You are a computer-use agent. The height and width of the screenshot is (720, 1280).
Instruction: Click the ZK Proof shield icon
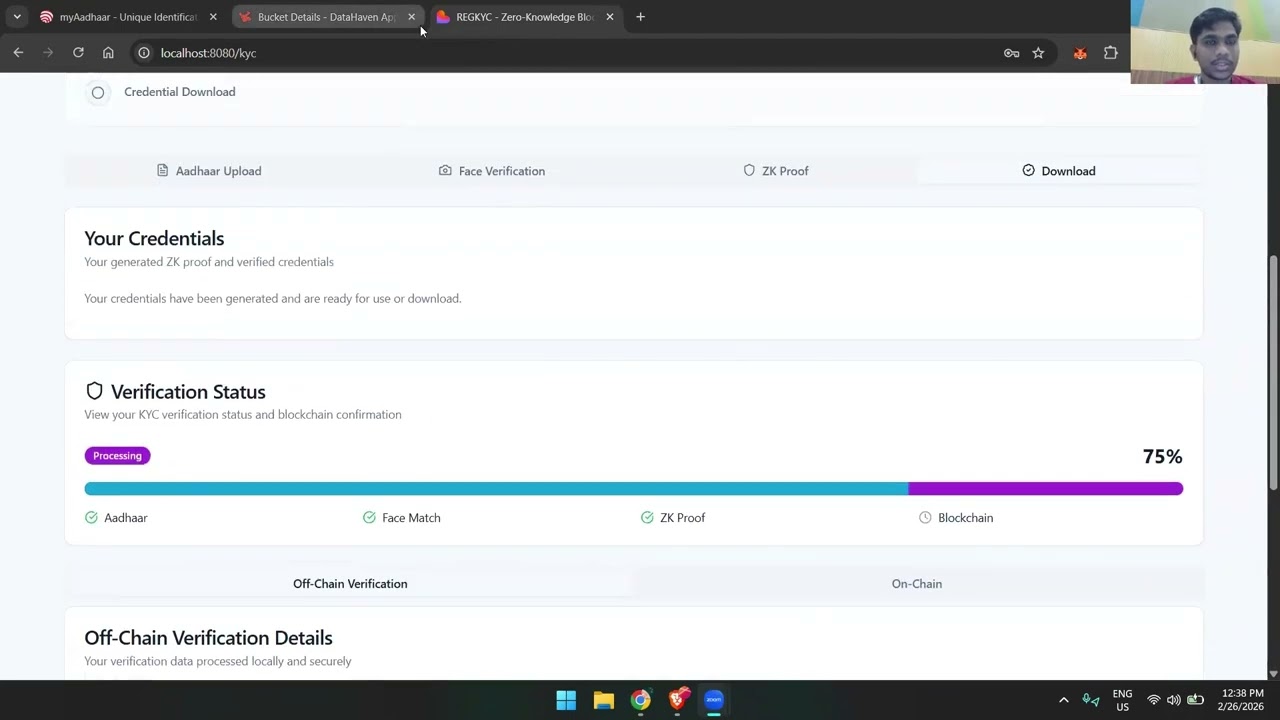click(x=749, y=171)
